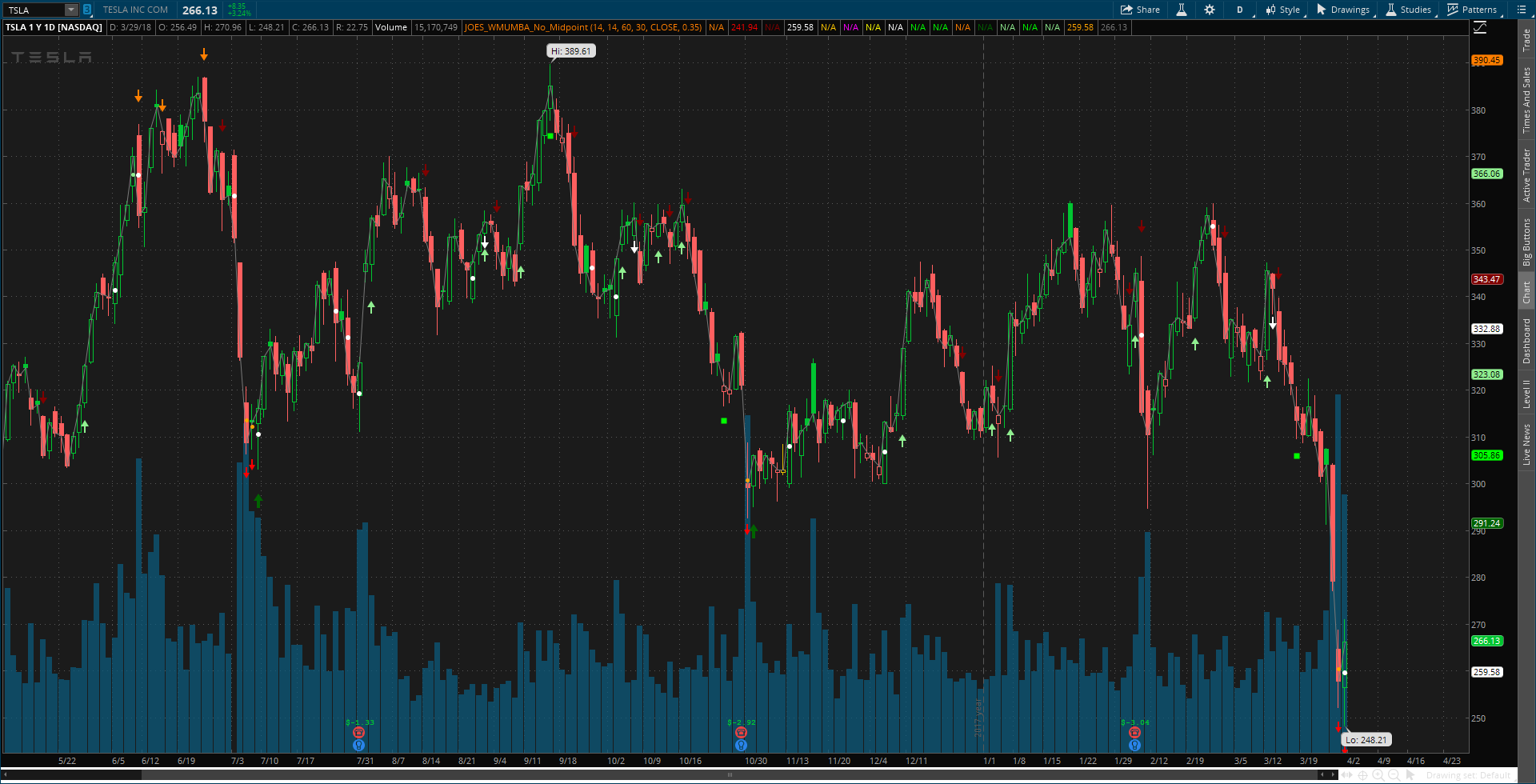Screen dimensions: 1536x784
Task: Open the Dashboard side tab
Action: (x=1526, y=341)
